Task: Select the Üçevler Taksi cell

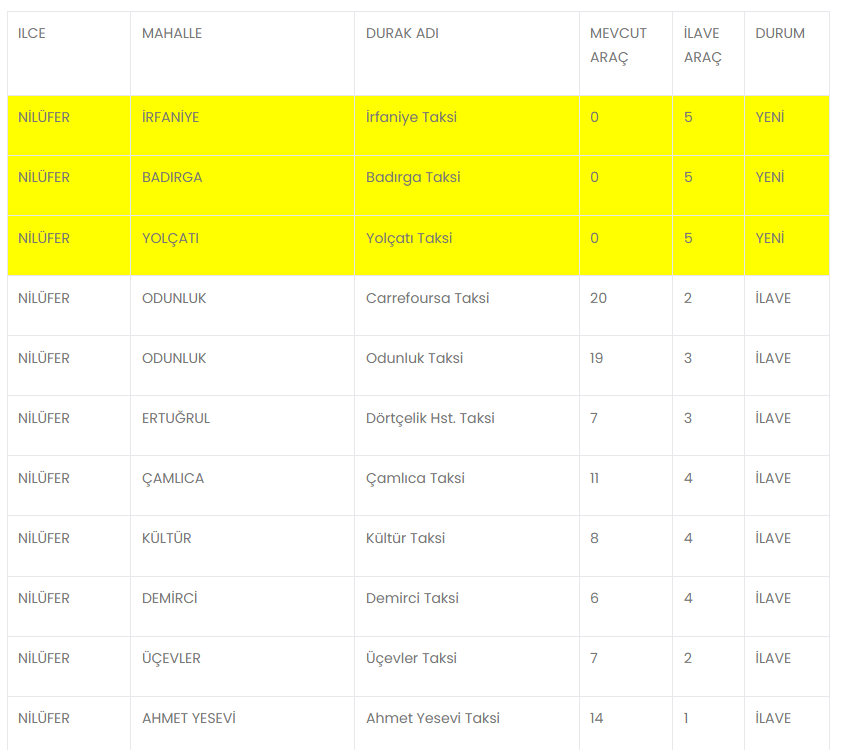Action: tap(411, 658)
